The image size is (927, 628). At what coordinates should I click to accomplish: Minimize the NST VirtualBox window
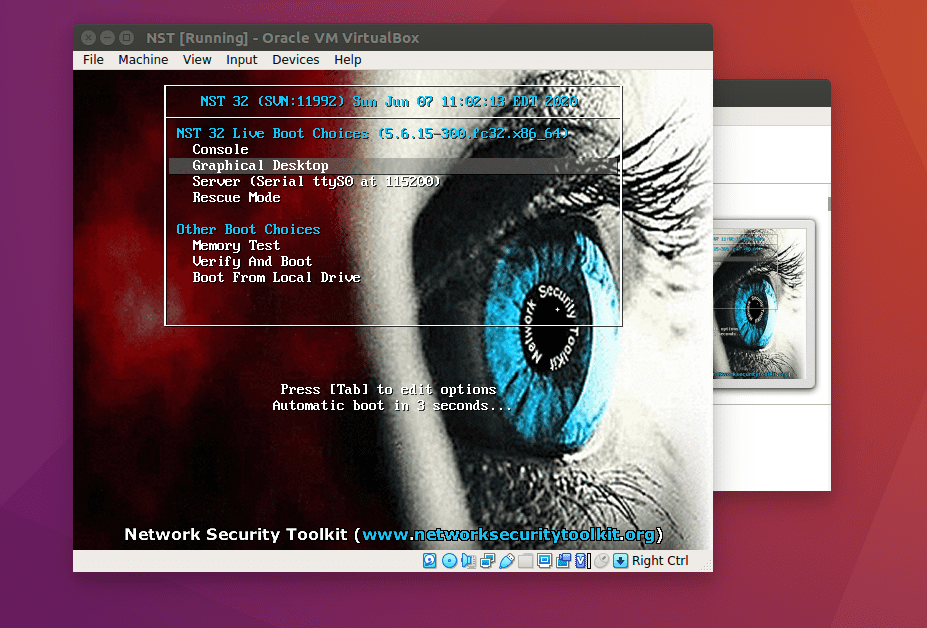(x=107, y=38)
